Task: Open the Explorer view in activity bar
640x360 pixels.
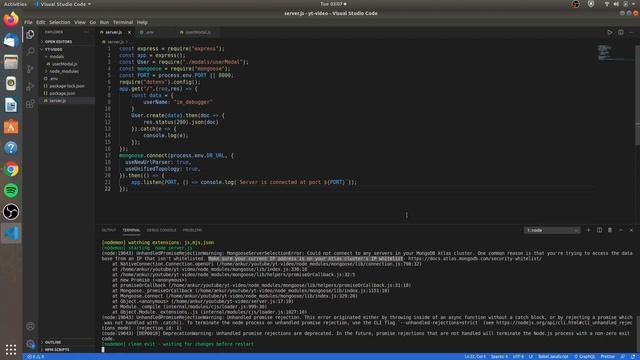Action: pyautogui.click(x=30, y=35)
